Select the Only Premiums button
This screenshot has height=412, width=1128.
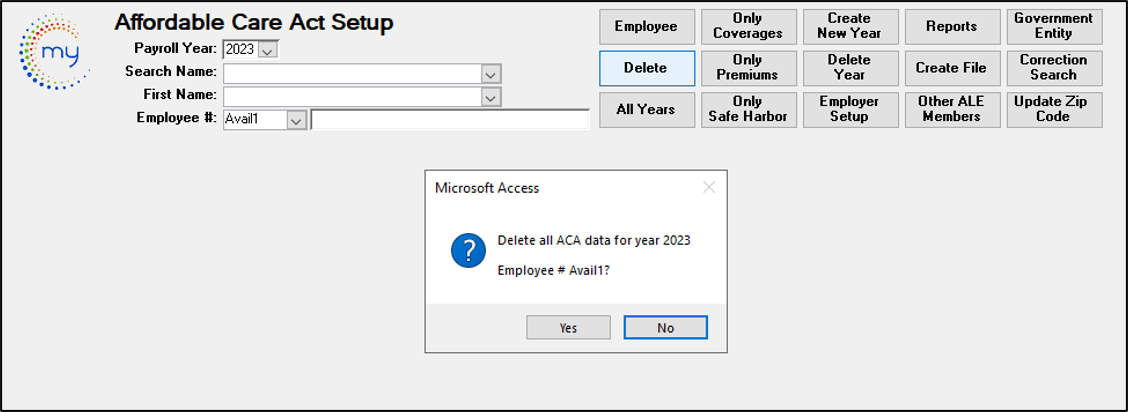(x=748, y=68)
